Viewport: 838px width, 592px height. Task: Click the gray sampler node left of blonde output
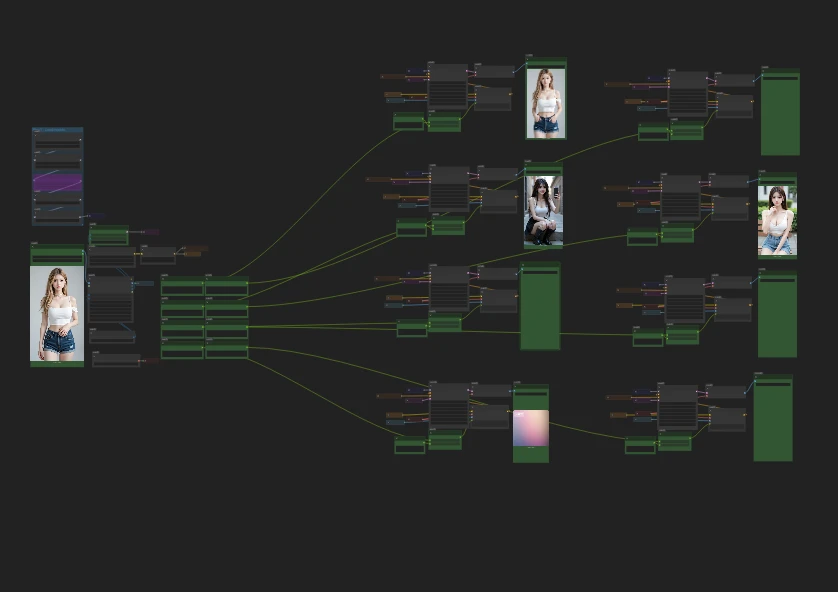[448, 87]
